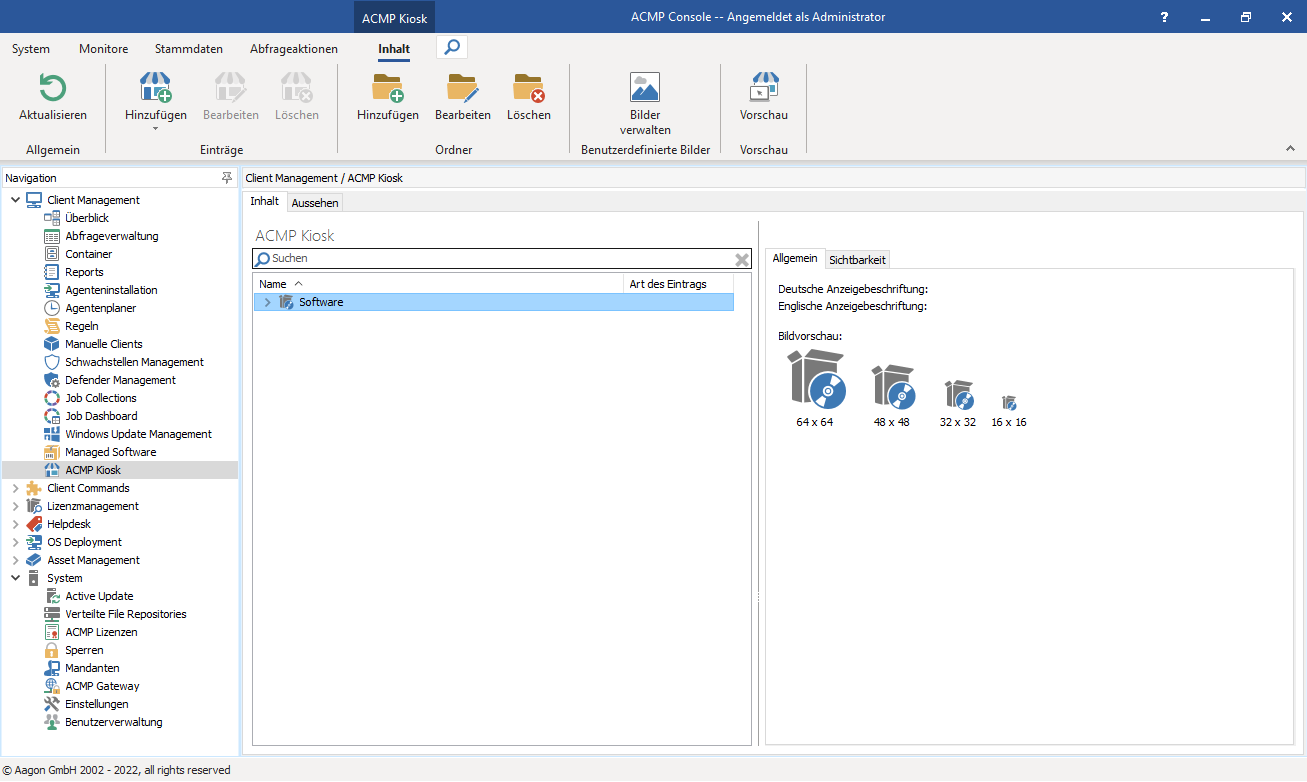1307x782 pixels.
Task: Select ACMP Kiosk in navigation
Action: coord(93,470)
